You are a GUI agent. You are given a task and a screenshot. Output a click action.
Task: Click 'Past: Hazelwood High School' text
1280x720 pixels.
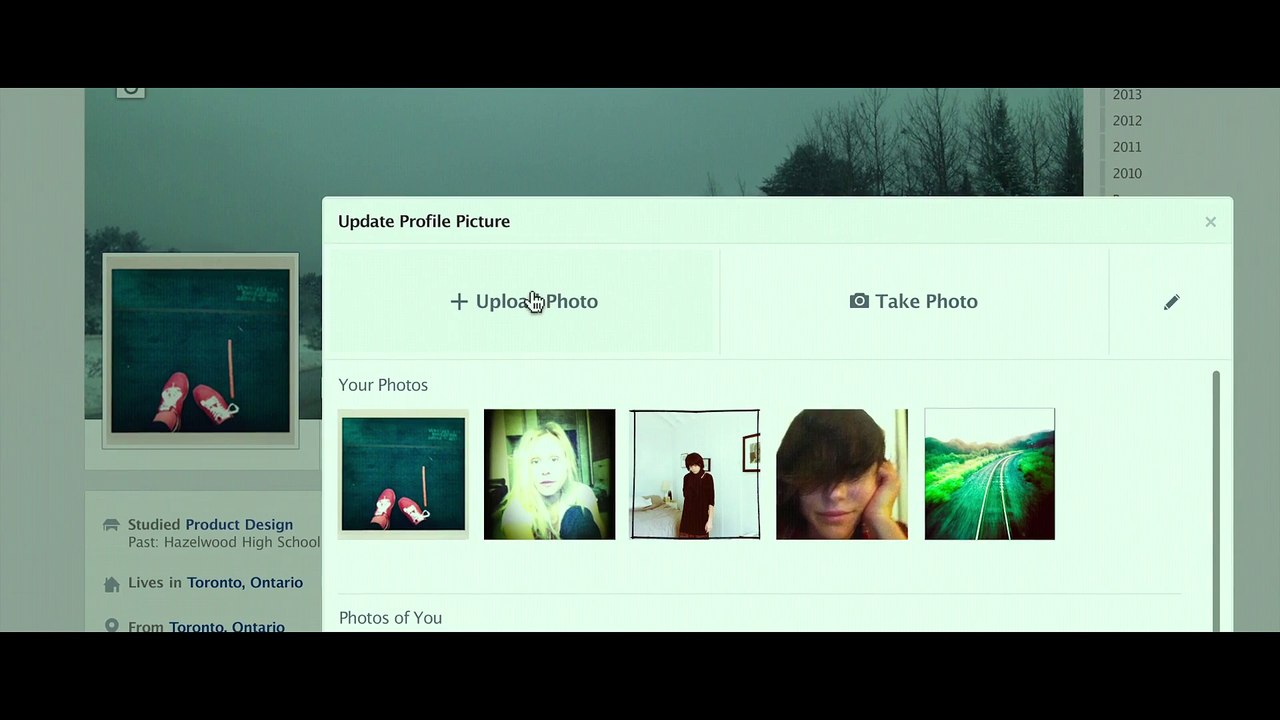click(x=224, y=542)
